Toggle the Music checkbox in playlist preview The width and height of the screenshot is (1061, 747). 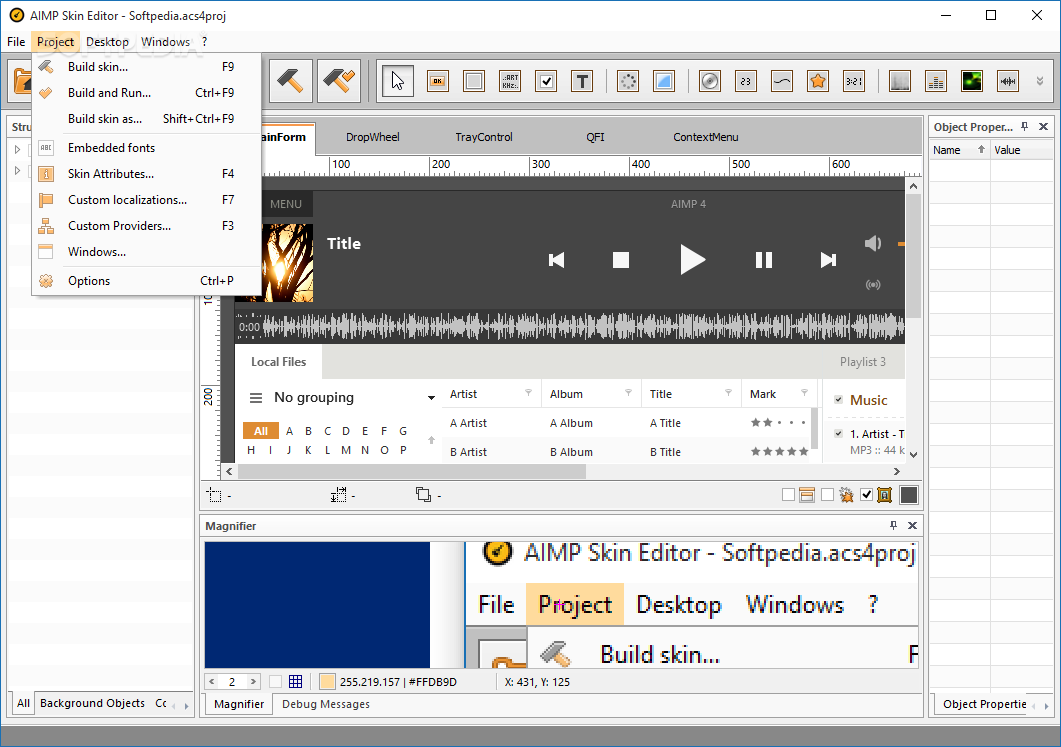pos(838,400)
